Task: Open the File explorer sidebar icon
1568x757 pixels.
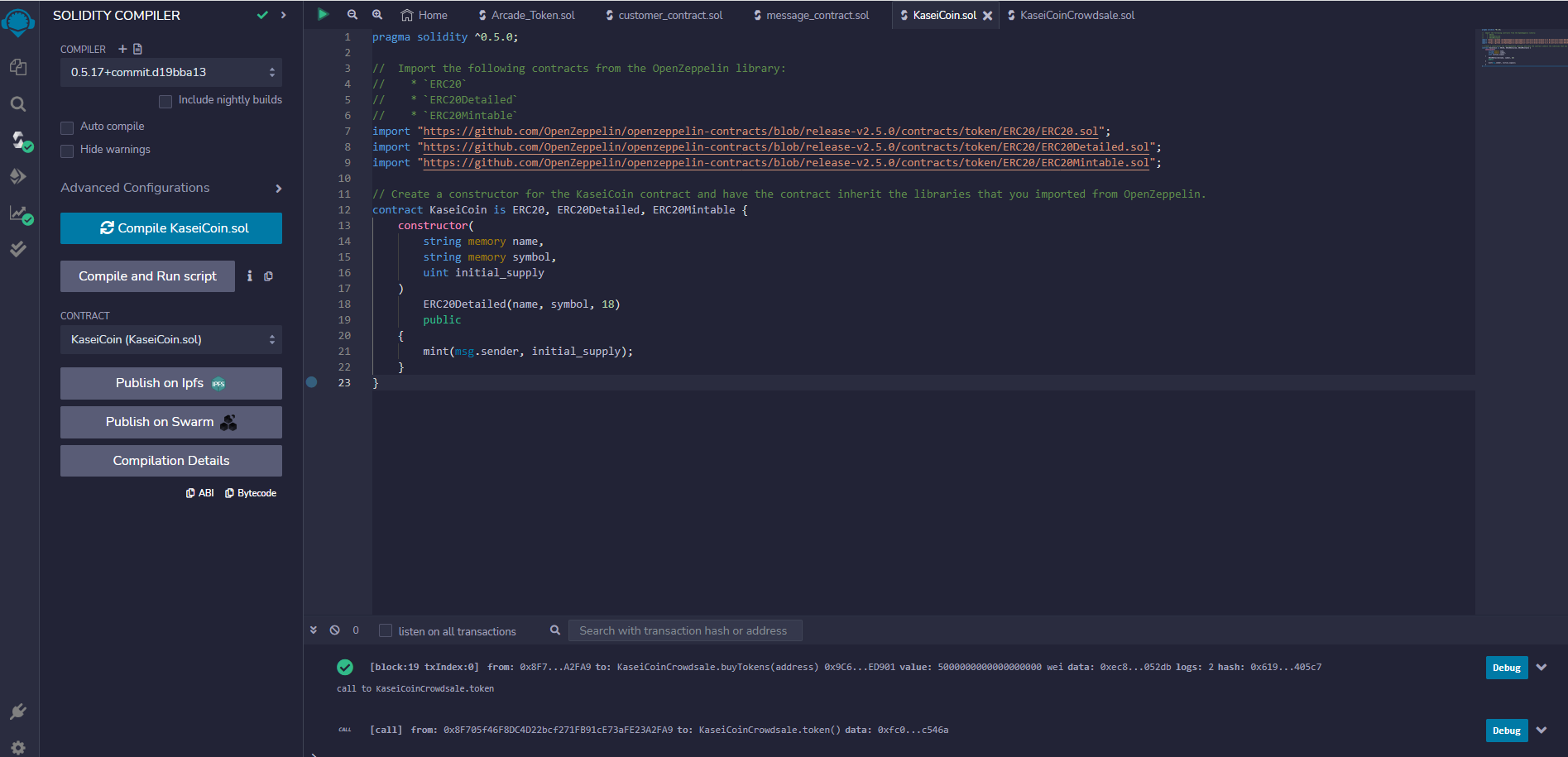Action: 18,67
